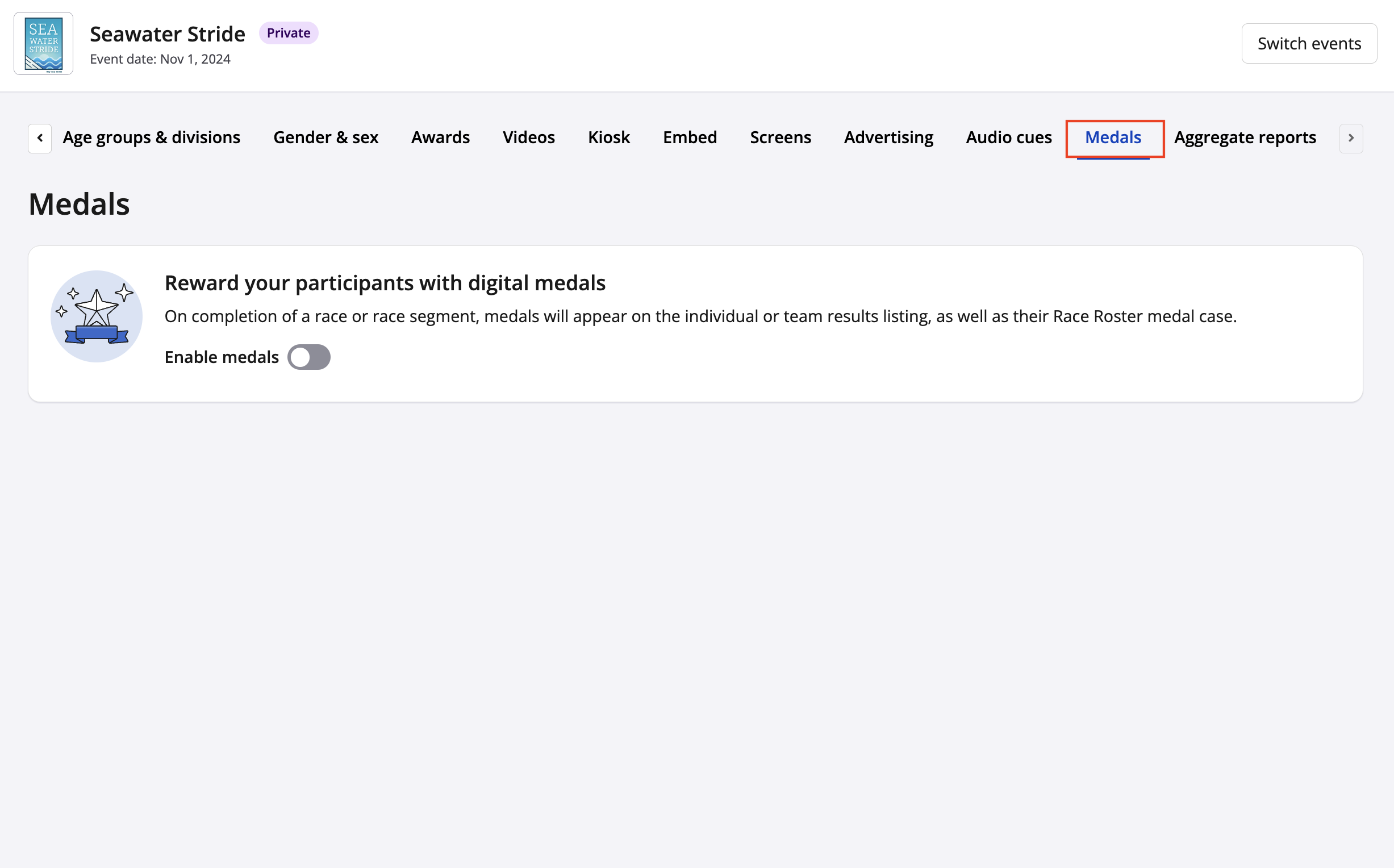
Task: Switch to the Gender & sex tab
Action: tap(325, 138)
